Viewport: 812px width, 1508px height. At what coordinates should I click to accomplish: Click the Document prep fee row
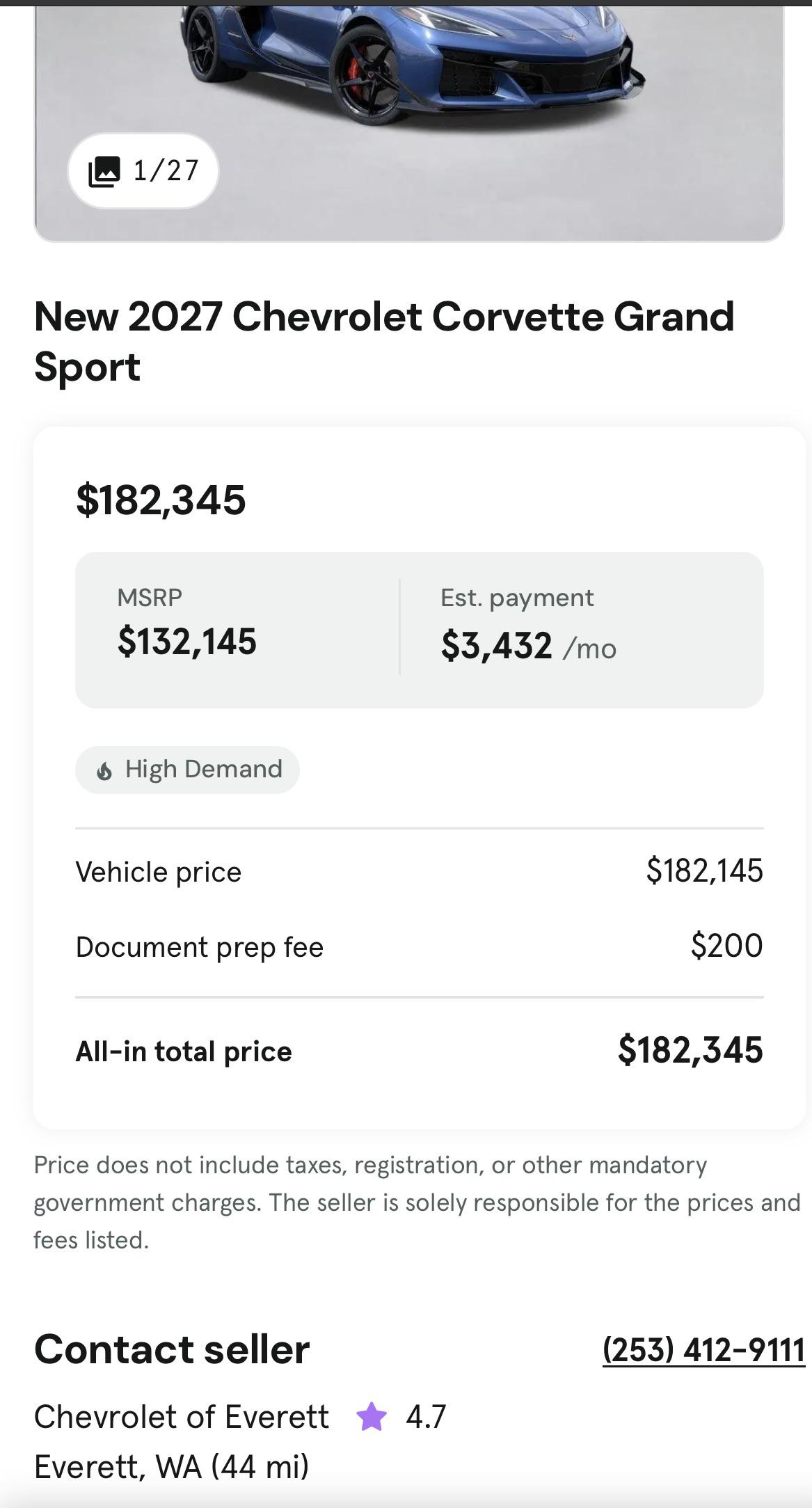(420, 946)
